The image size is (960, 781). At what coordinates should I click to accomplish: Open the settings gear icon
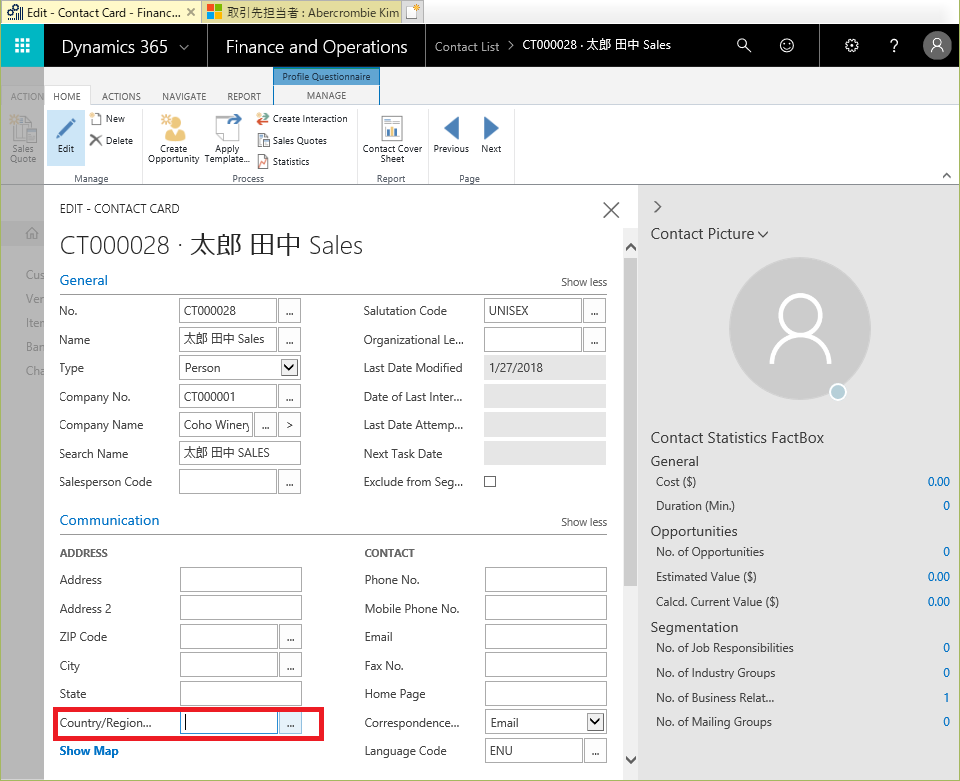click(852, 45)
